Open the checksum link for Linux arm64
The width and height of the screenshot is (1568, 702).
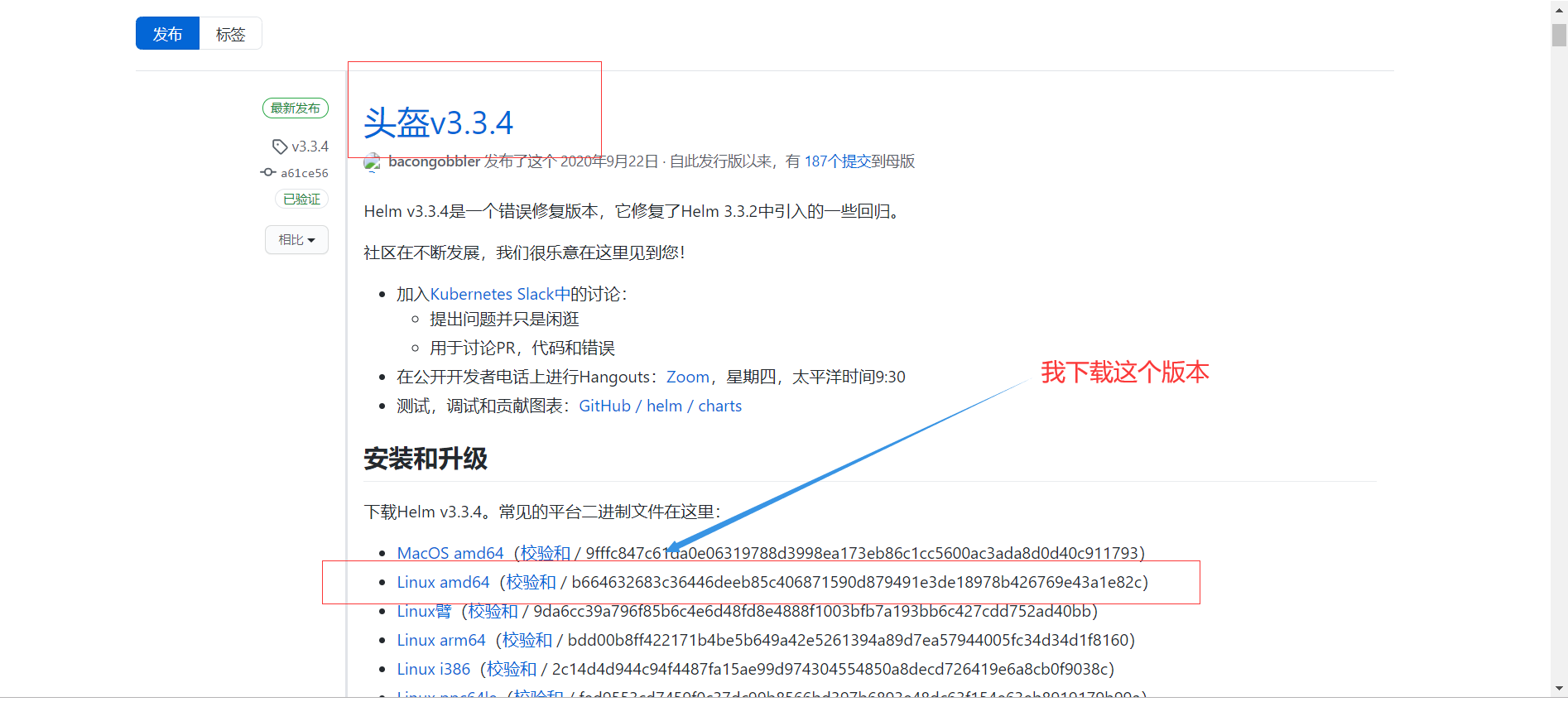(527, 640)
